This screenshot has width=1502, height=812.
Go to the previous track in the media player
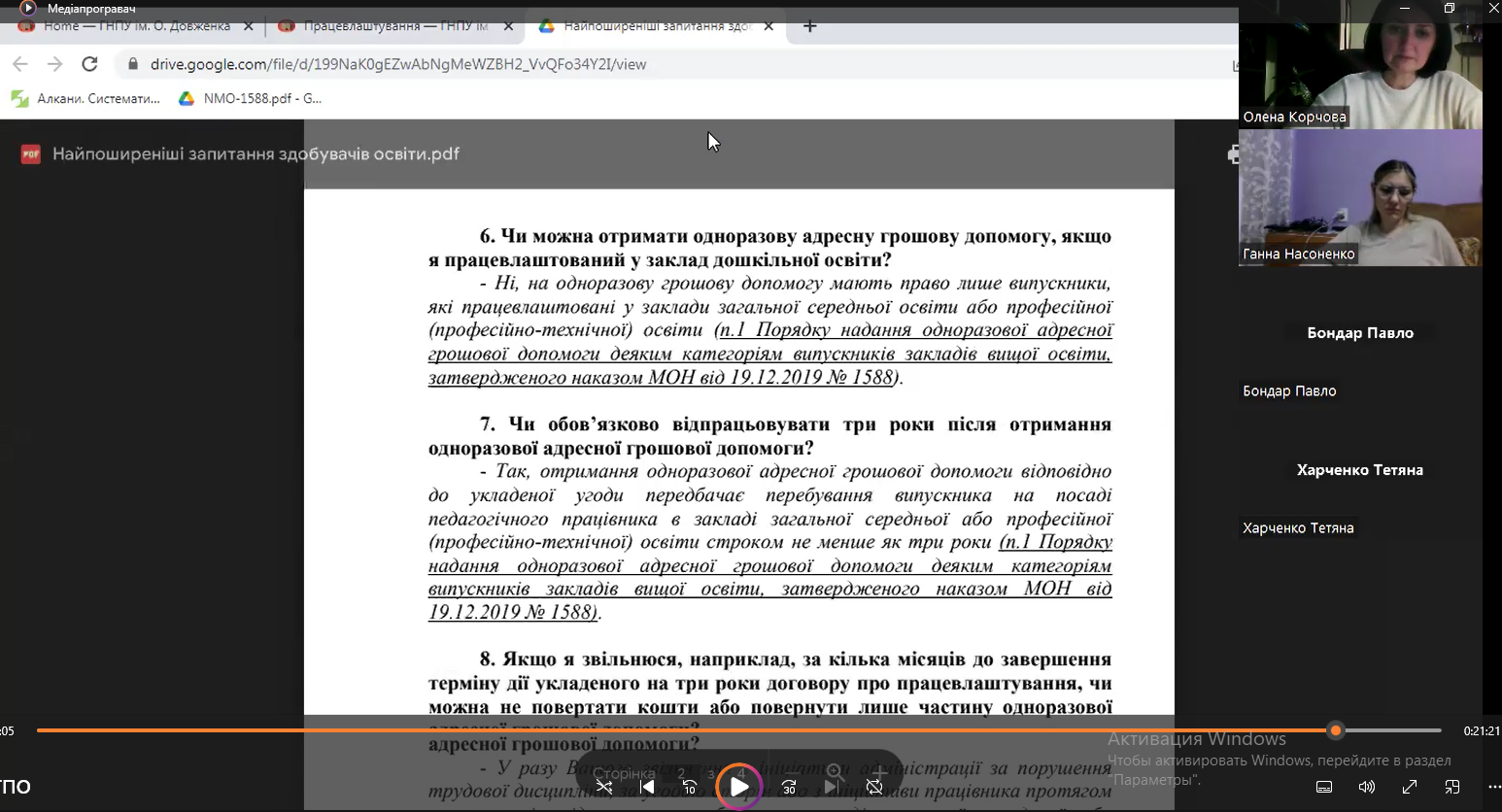(647, 787)
